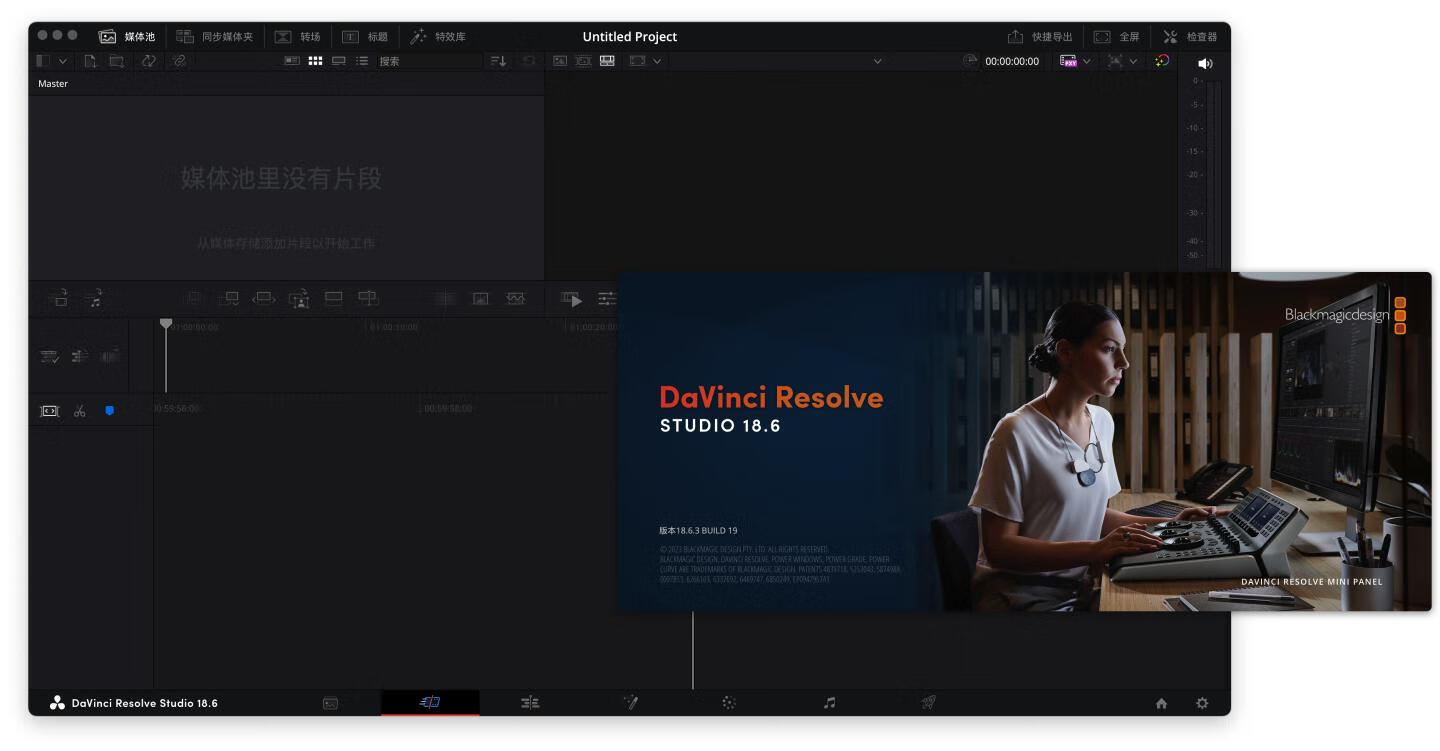Select source clip viewer mode icon
This screenshot has height=751, width=1440.
(560, 61)
